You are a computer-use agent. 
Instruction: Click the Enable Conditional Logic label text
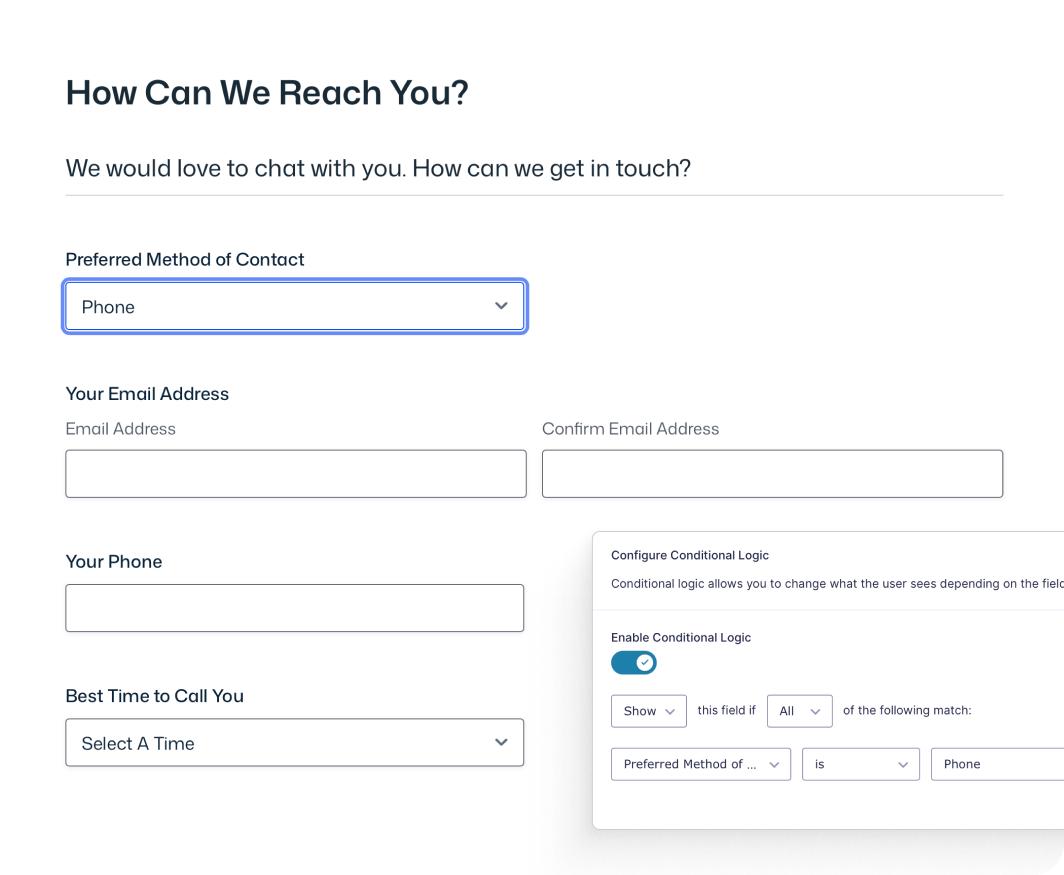(681, 637)
